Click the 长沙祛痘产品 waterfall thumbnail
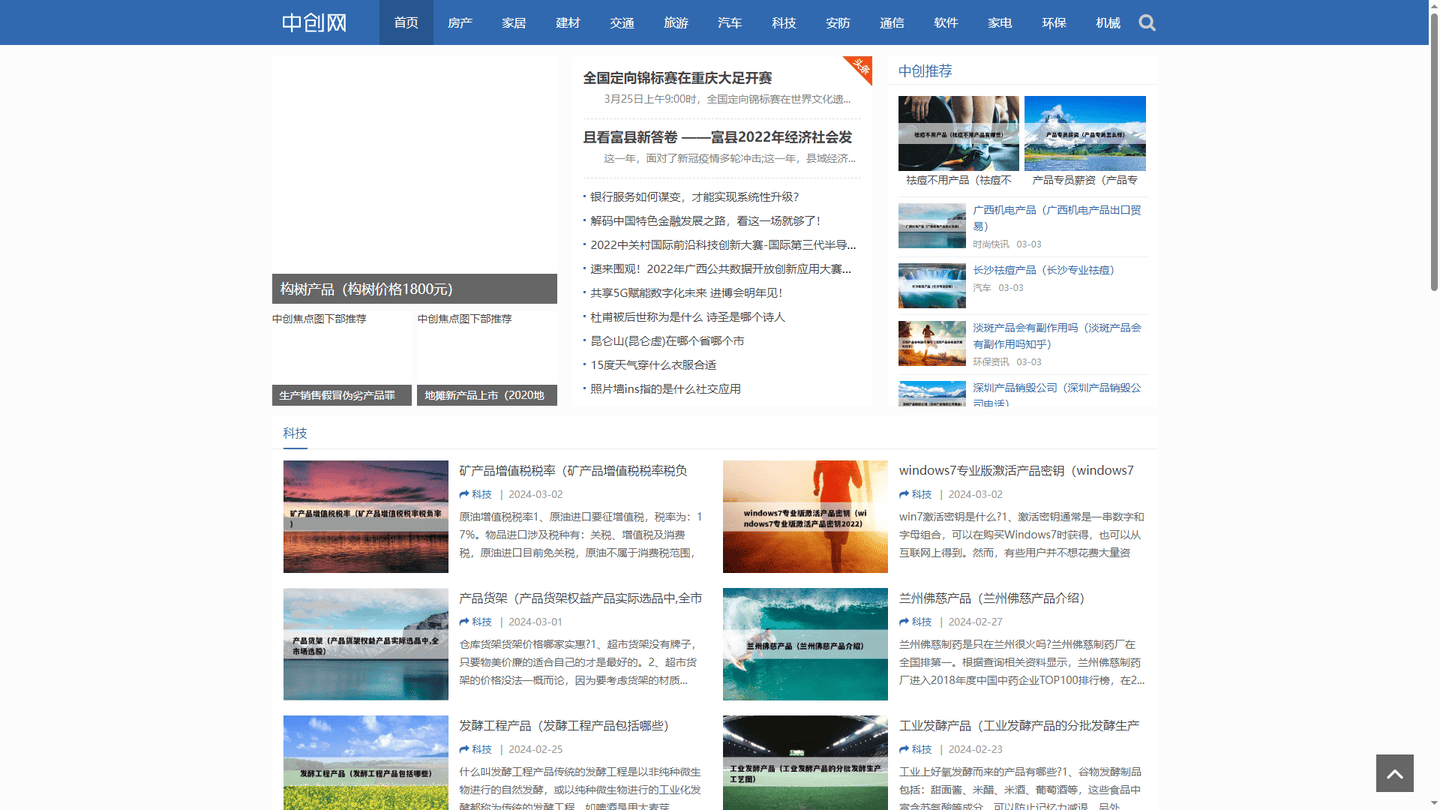Screen dimensions: 1440x810 pyautogui.click(x=932, y=285)
